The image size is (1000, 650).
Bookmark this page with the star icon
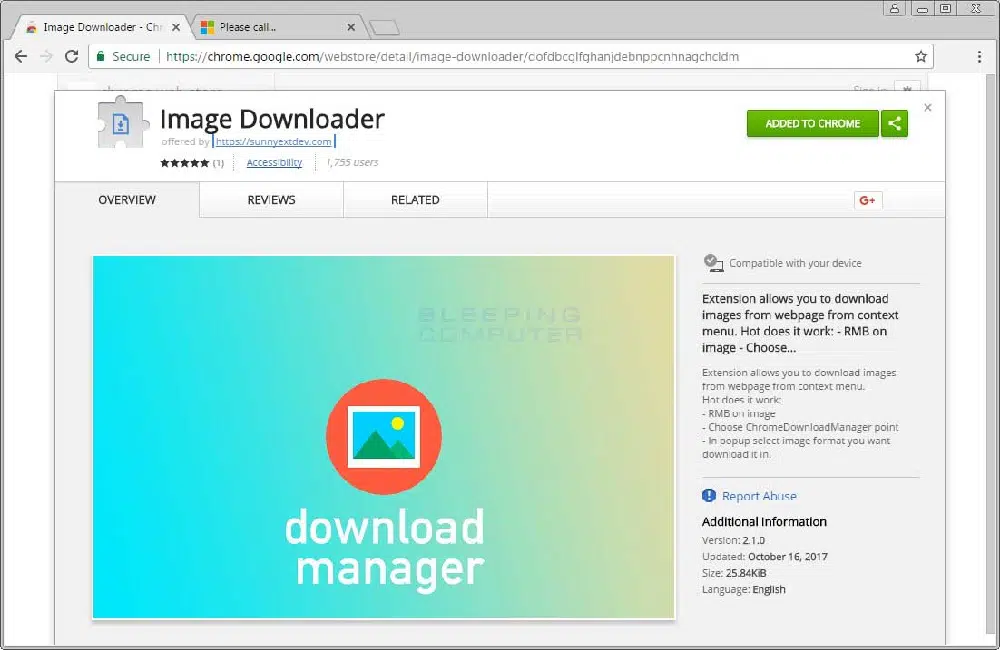(921, 57)
